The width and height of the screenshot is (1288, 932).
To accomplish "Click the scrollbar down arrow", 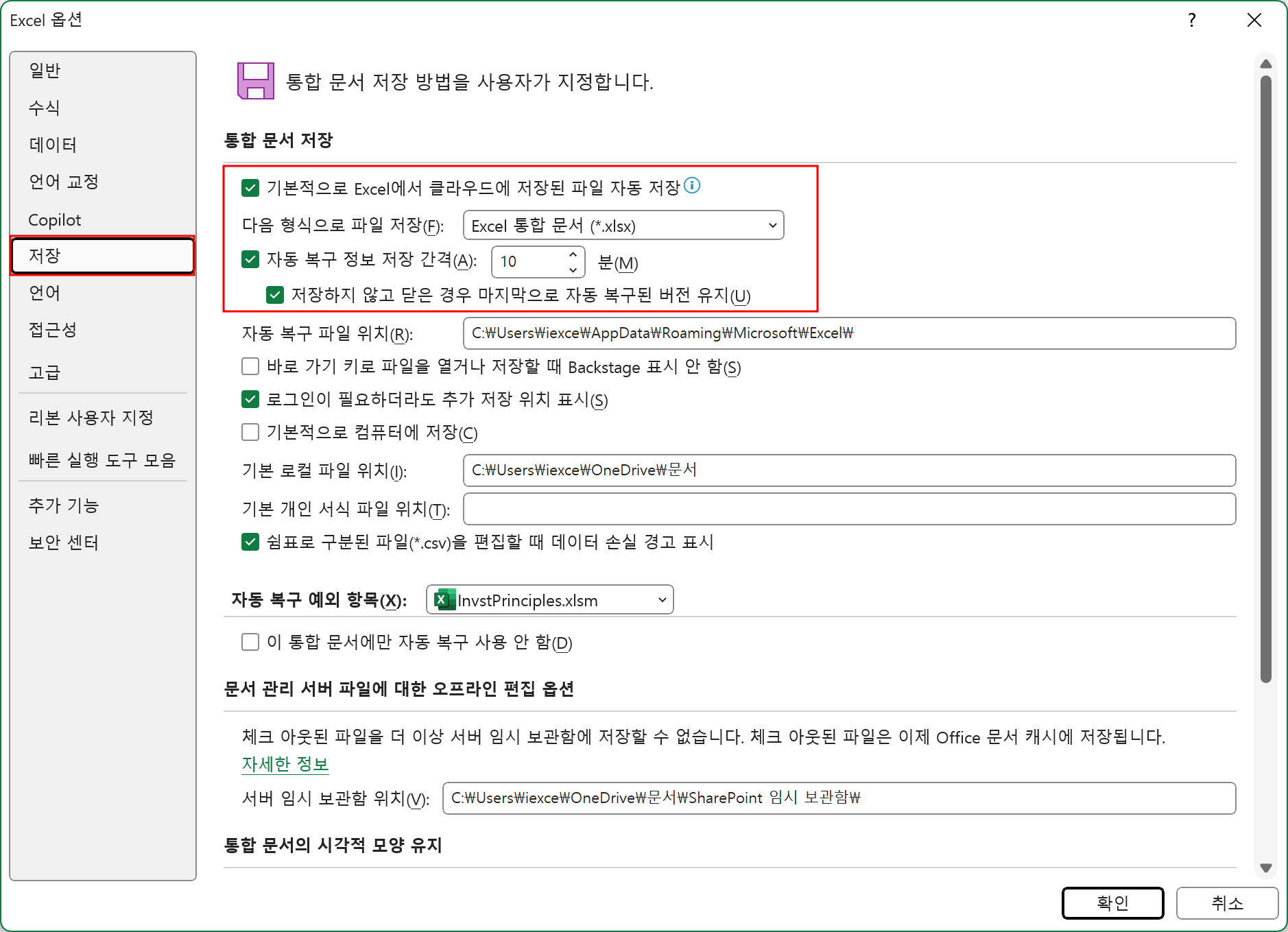I will click(1266, 868).
